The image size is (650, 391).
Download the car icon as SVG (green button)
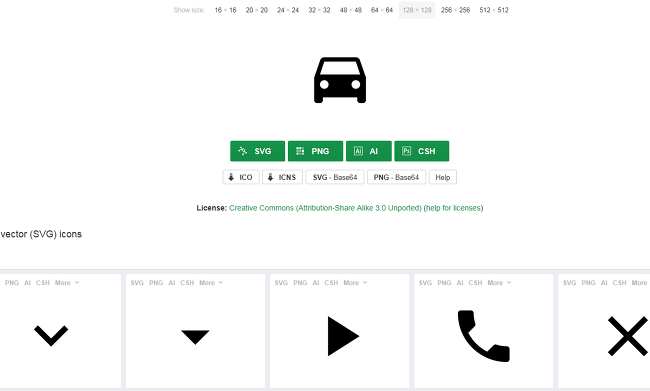tap(257, 151)
